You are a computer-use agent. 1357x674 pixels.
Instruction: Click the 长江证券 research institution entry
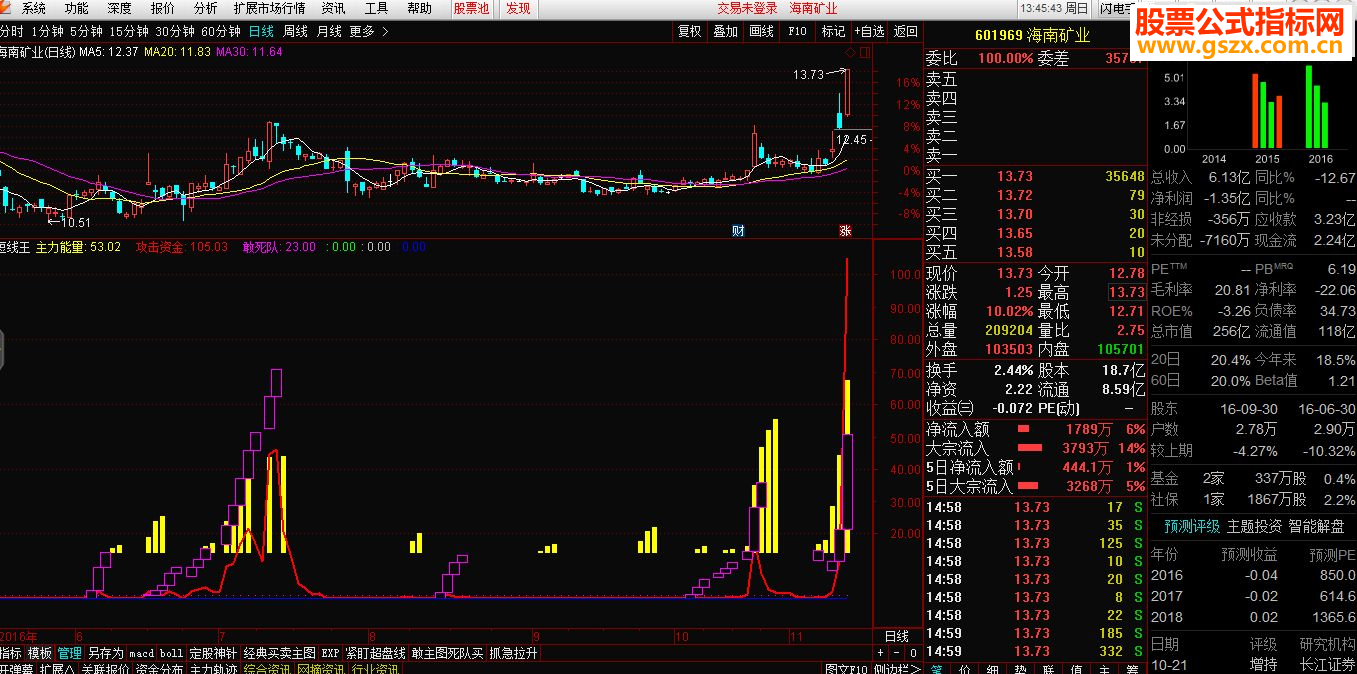1328,665
